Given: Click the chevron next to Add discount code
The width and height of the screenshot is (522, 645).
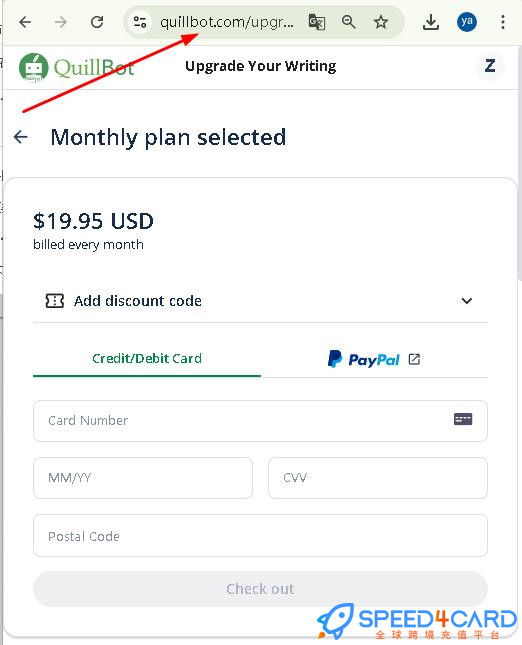Looking at the screenshot, I should 466,301.
